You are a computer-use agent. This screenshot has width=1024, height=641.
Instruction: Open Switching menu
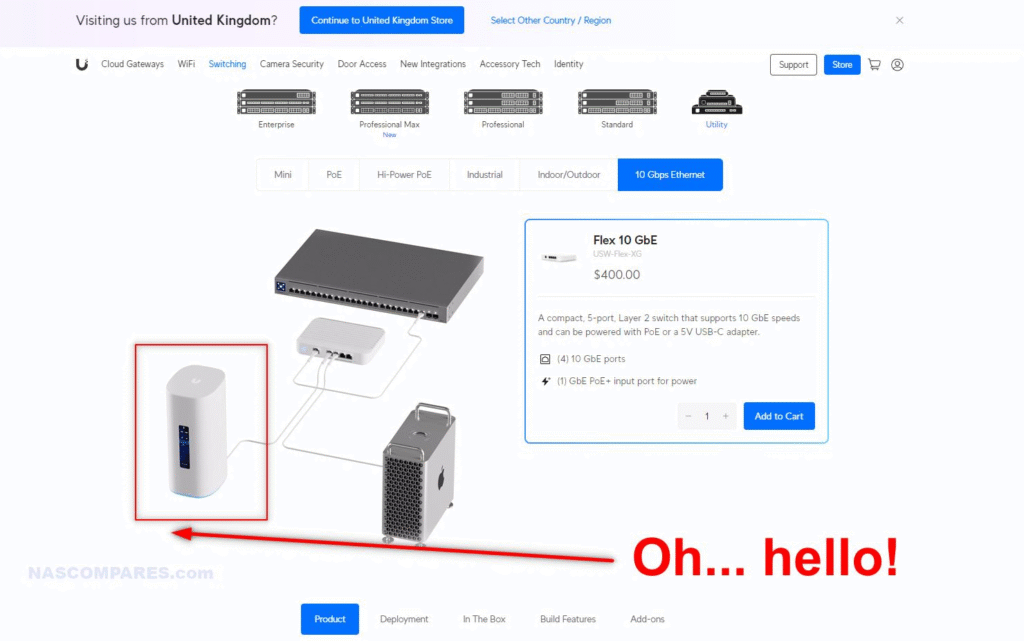pos(227,64)
